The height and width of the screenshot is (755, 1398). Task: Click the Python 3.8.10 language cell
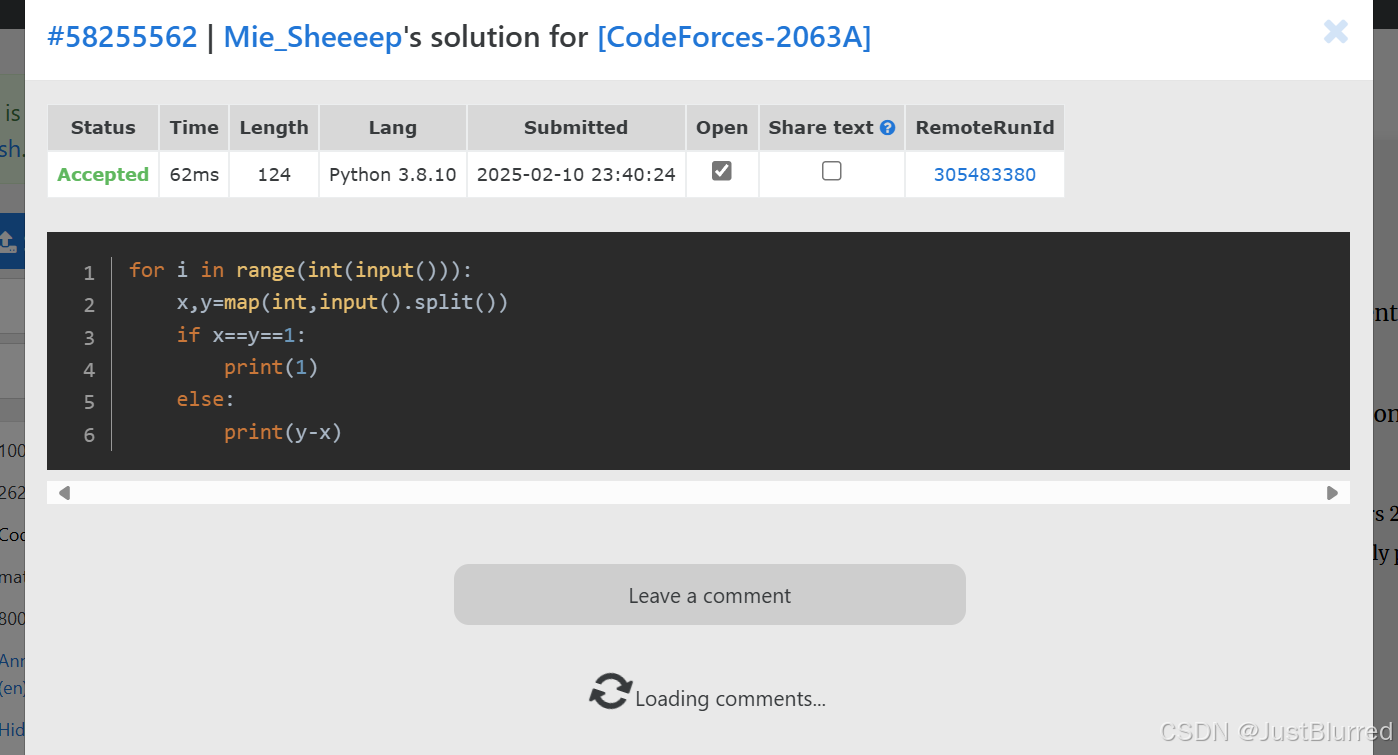(x=392, y=174)
